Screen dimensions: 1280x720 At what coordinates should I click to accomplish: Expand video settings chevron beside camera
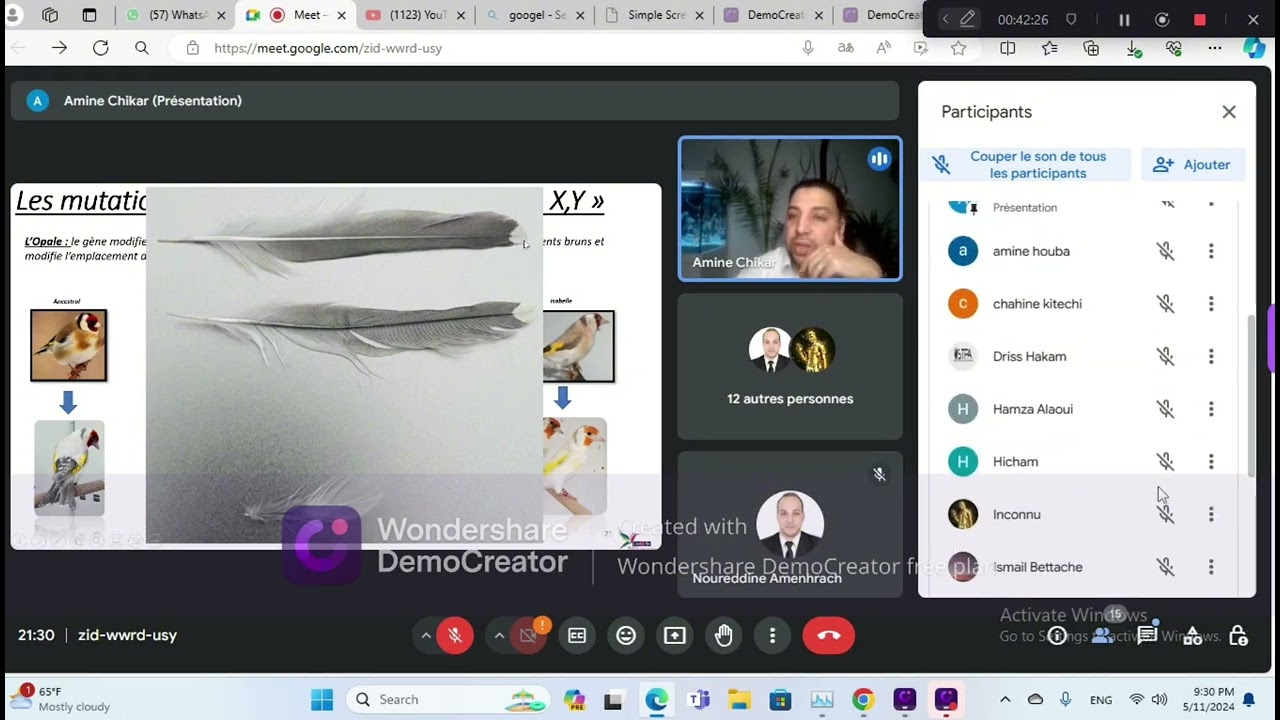(499, 635)
